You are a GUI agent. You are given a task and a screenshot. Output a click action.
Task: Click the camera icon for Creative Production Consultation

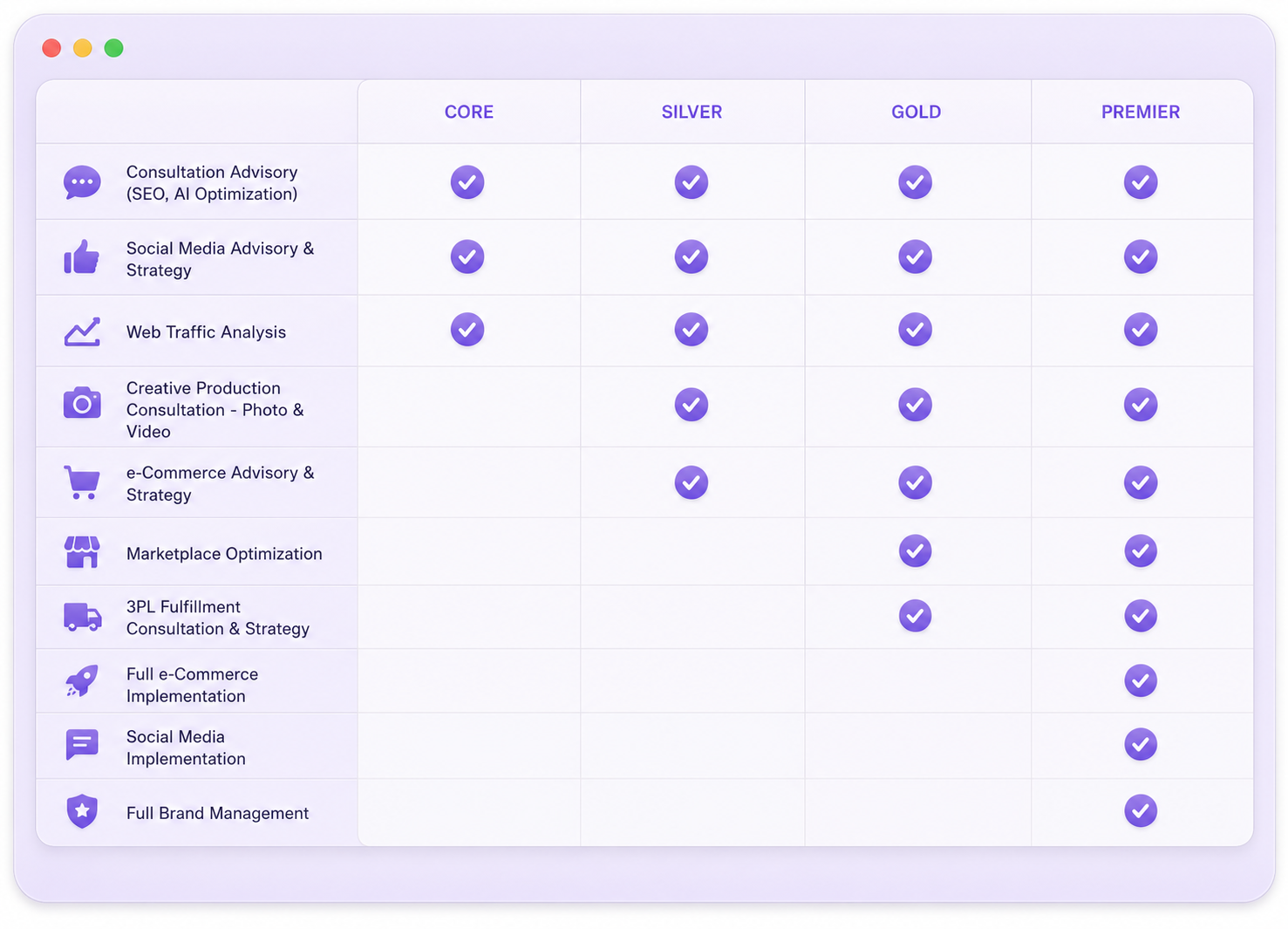coord(82,403)
